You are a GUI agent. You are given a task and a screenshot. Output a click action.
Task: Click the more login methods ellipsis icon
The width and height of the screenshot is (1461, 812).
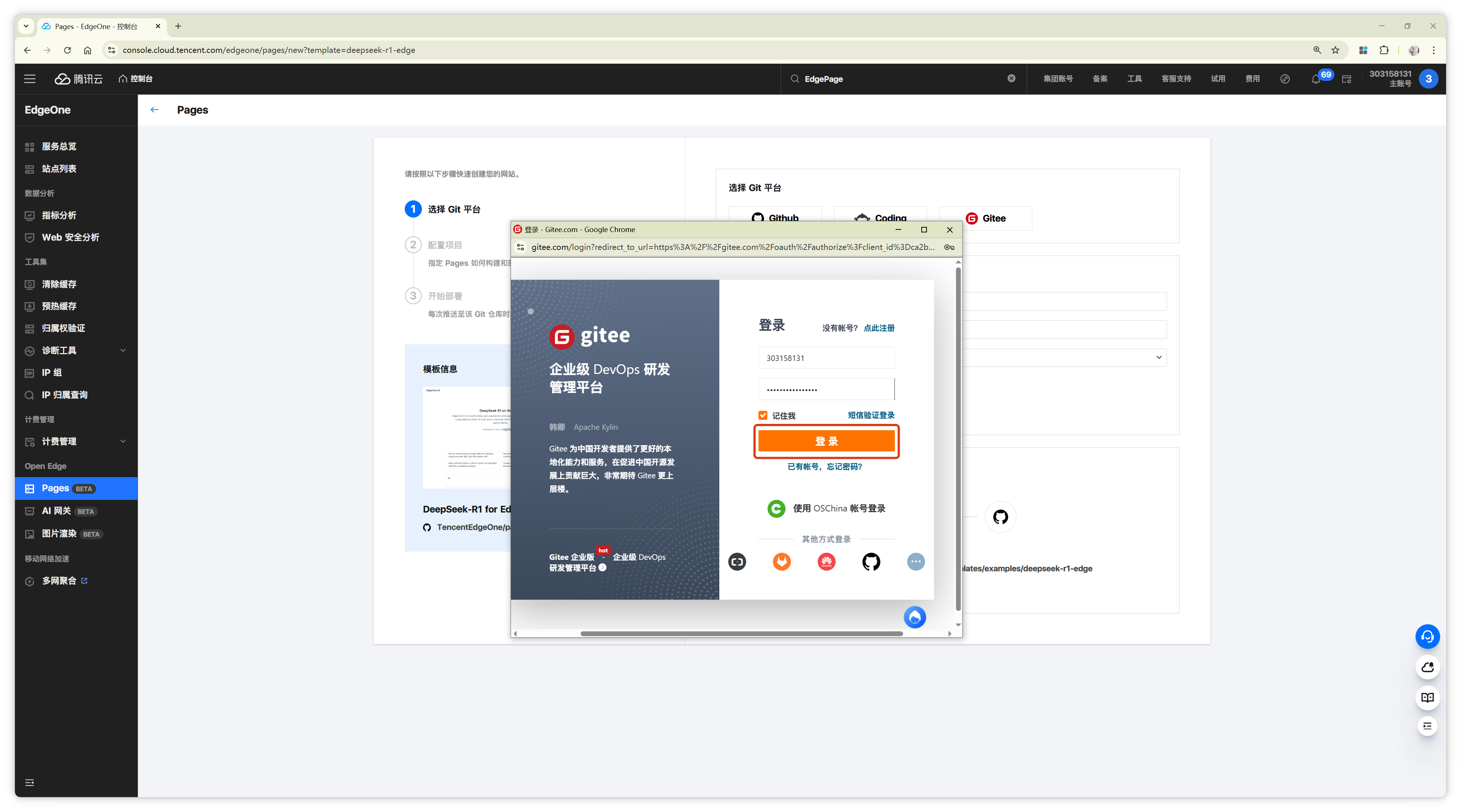click(x=915, y=562)
